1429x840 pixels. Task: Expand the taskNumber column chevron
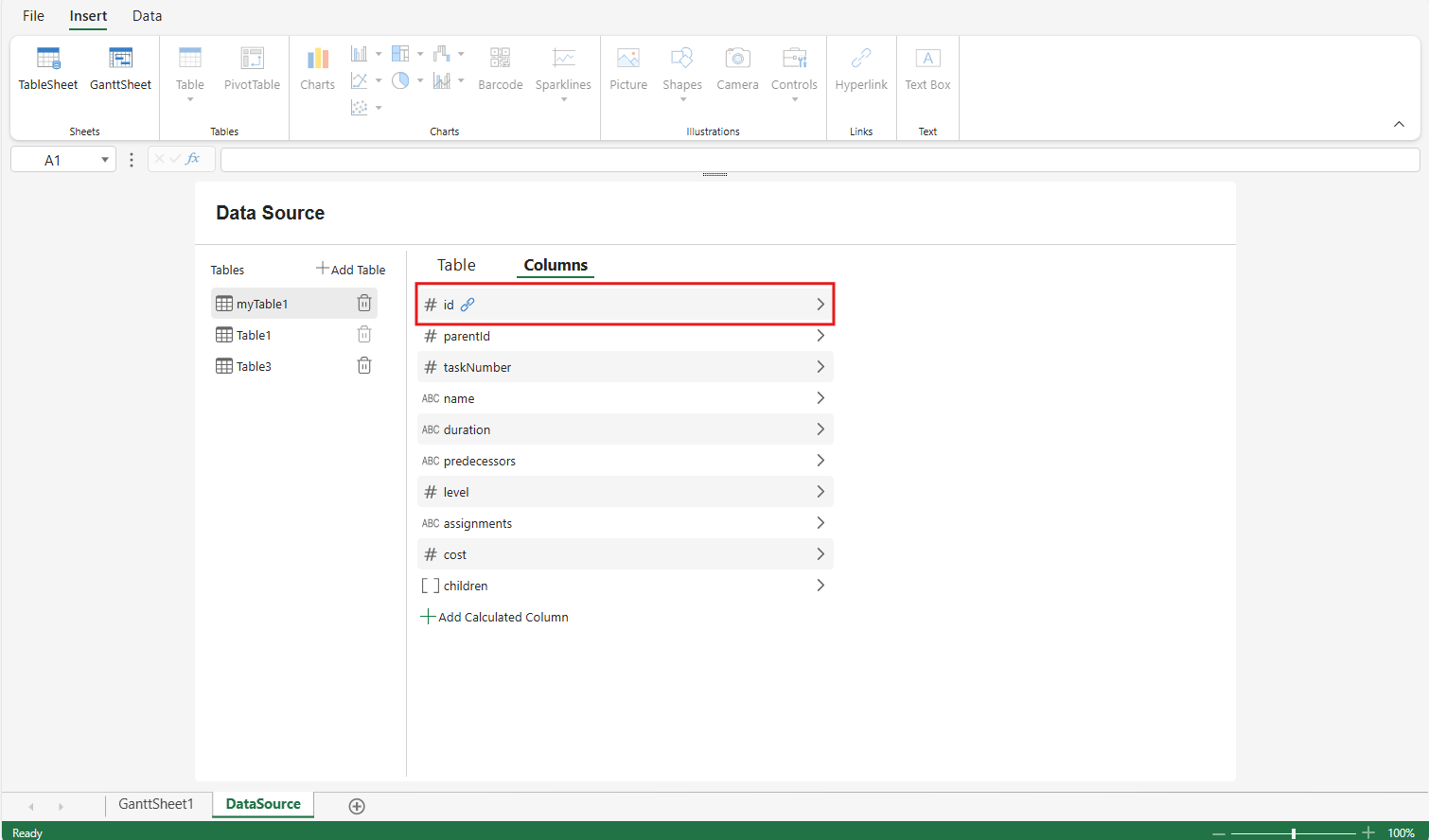point(820,367)
